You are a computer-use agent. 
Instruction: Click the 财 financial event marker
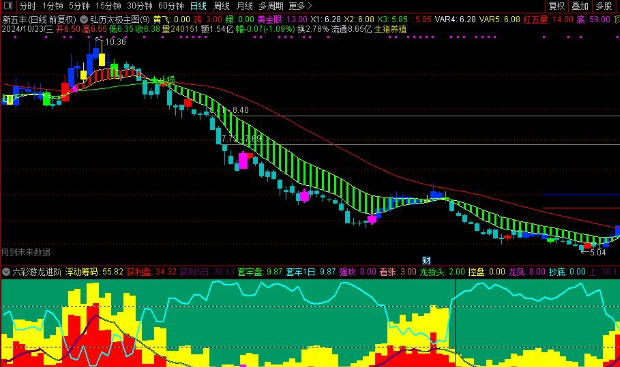(x=426, y=260)
